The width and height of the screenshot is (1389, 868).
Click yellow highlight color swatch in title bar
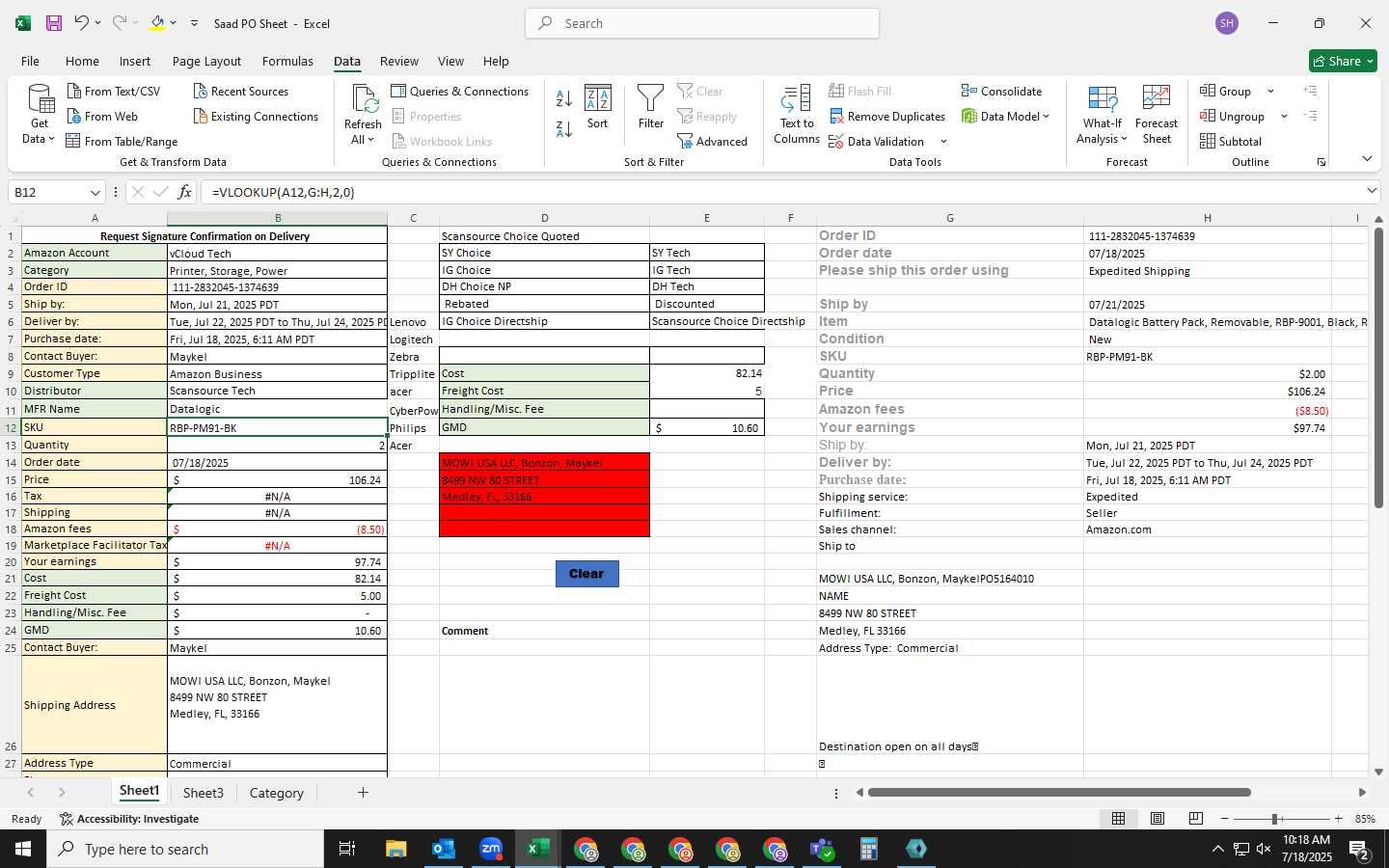[x=157, y=23]
